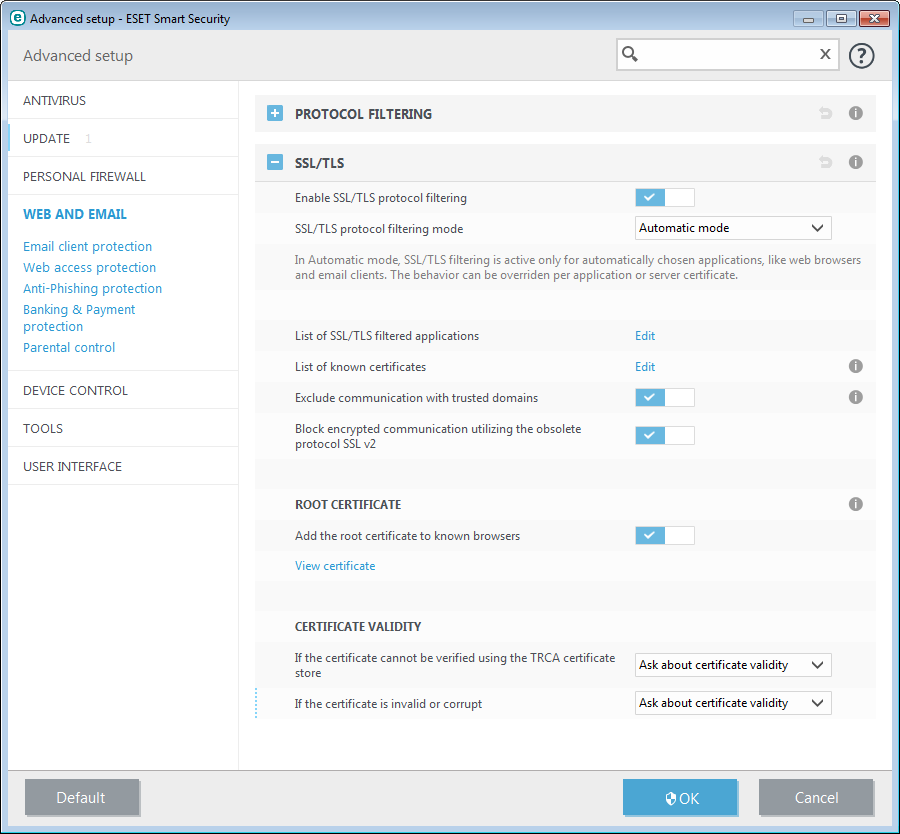The width and height of the screenshot is (900, 834).
Task: Click inside the search input field
Action: pos(720,55)
